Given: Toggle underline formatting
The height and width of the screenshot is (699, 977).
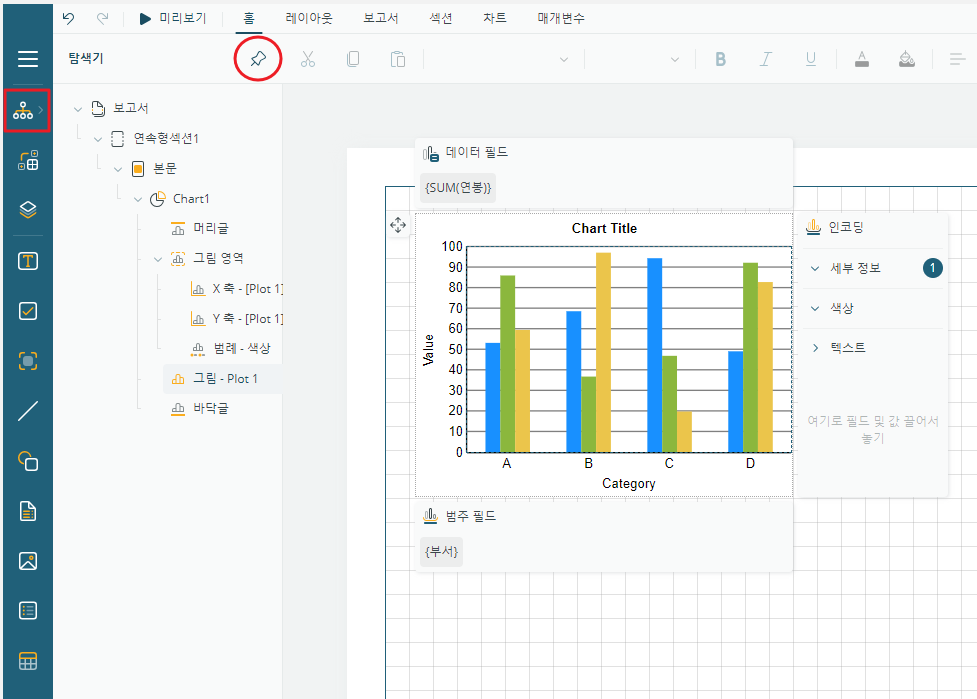Looking at the screenshot, I should (x=811, y=59).
